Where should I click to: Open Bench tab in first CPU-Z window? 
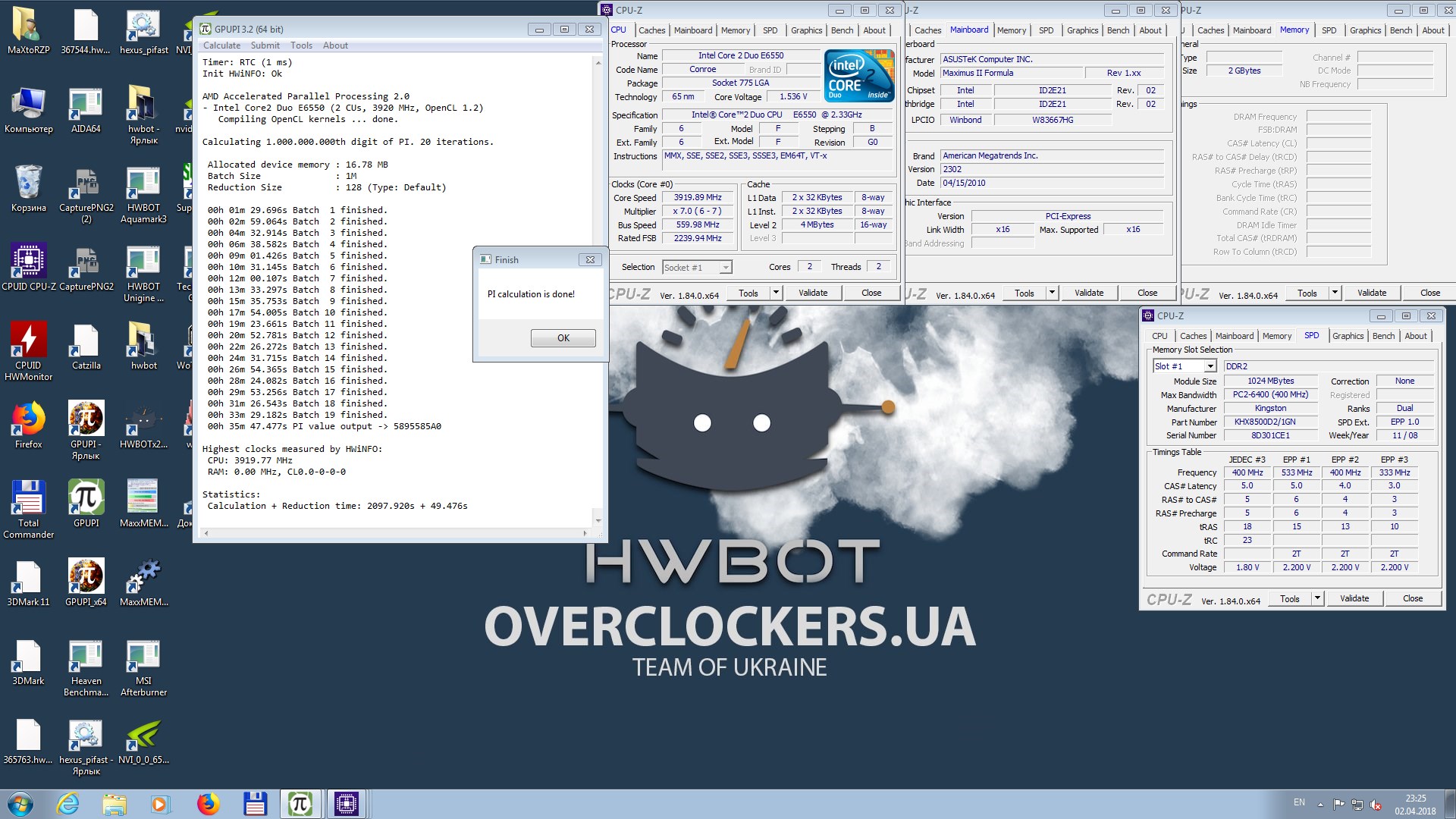click(842, 30)
